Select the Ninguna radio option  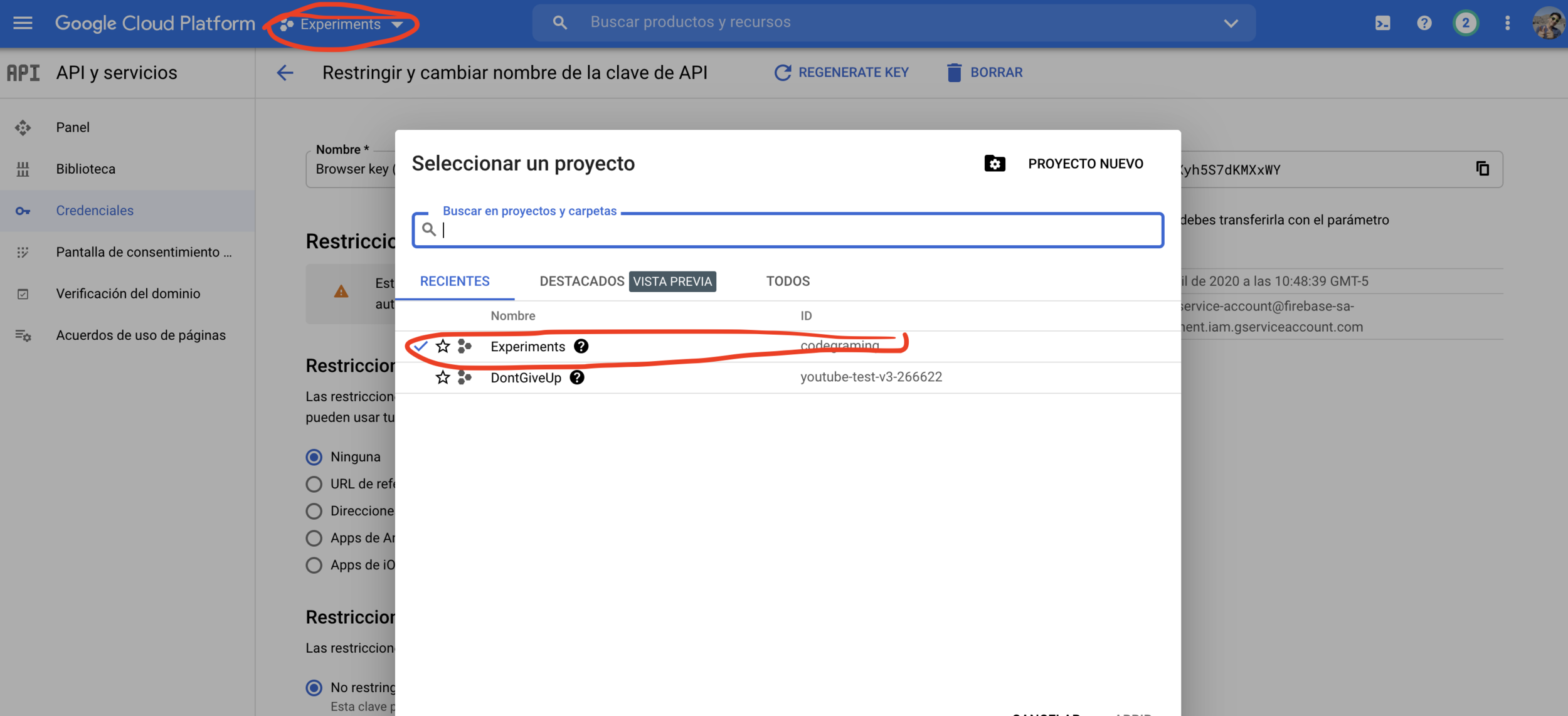[314, 457]
